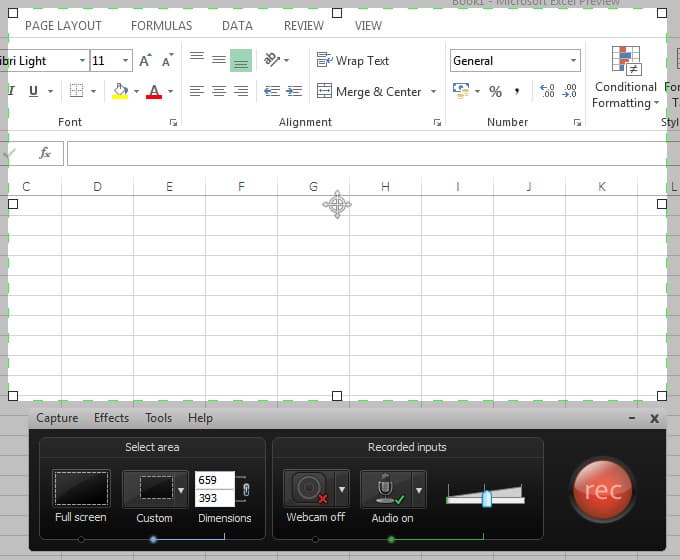Align text left in Alignment group
Image resolution: width=680 pixels, height=560 pixels.
(x=197, y=91)
